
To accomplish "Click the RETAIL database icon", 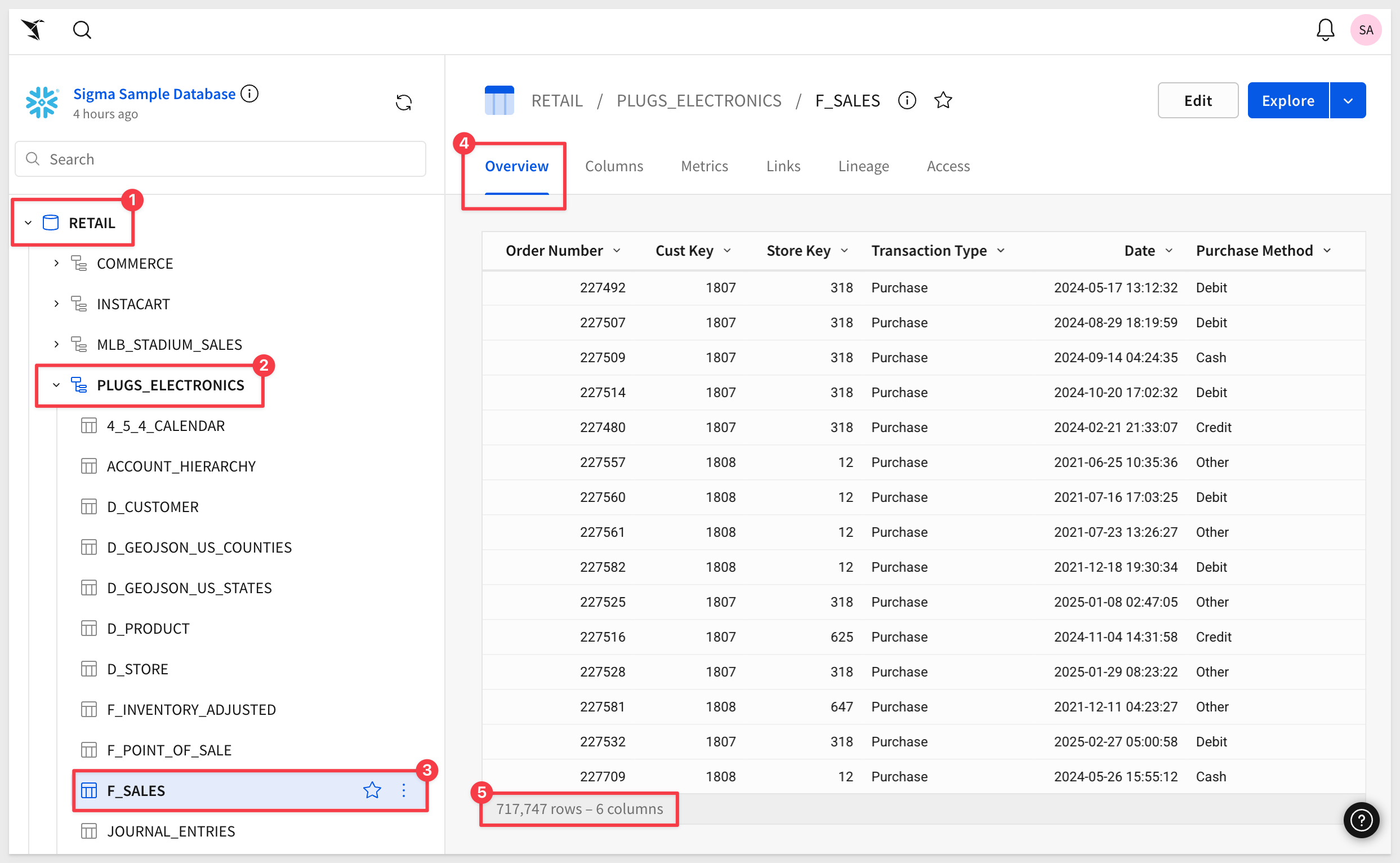I will coord(51,223).
